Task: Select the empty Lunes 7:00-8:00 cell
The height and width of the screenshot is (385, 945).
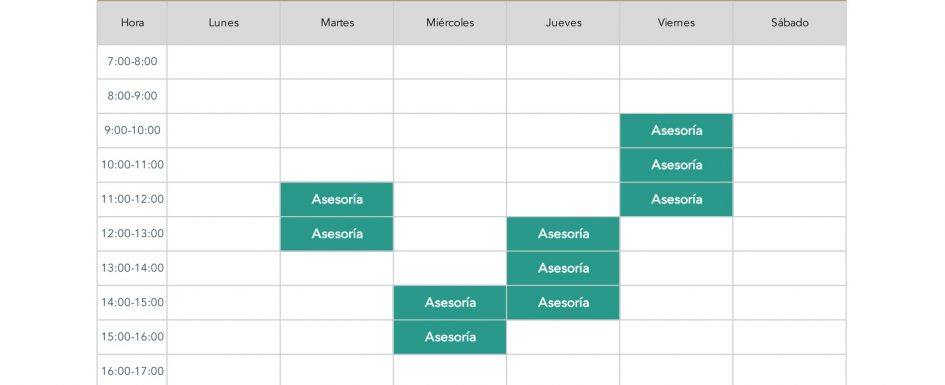Action: (224, 62)
